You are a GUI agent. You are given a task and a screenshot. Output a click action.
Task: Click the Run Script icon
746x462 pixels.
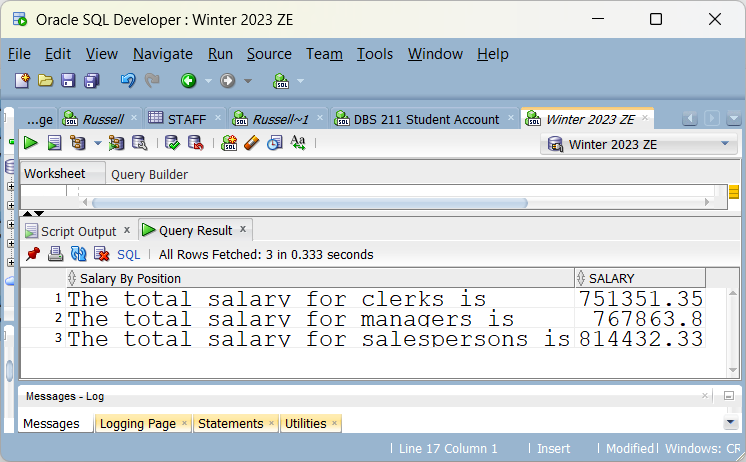[54, 144]
